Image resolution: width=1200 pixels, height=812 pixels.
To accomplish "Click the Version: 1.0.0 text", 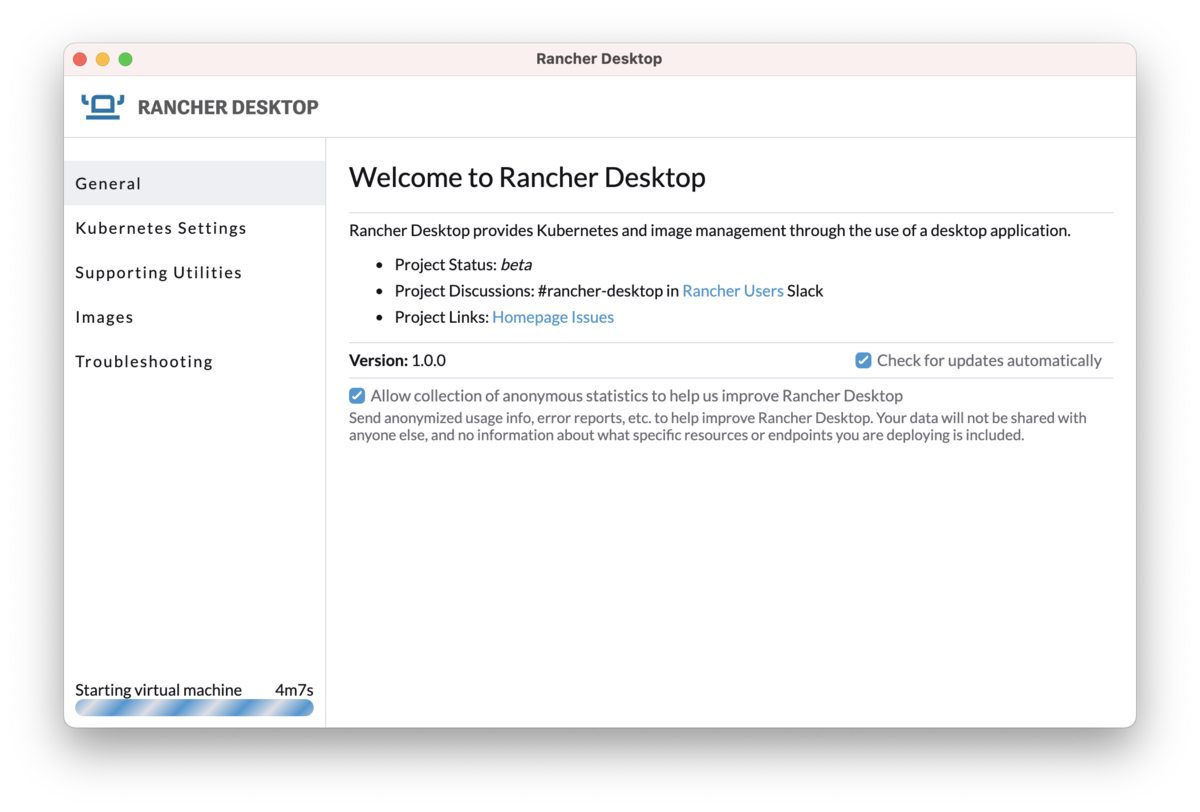I will tap(397, 360).
